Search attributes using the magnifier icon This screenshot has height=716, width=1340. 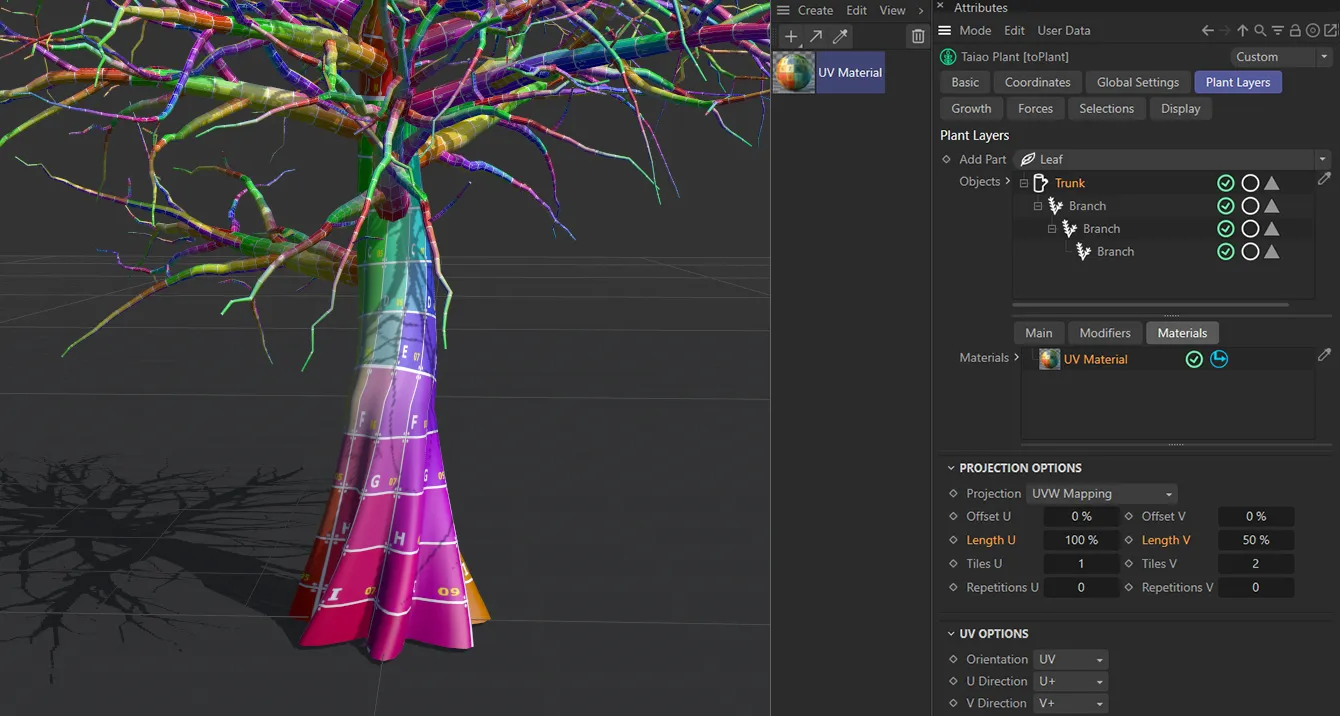(x=1260, y=31)
